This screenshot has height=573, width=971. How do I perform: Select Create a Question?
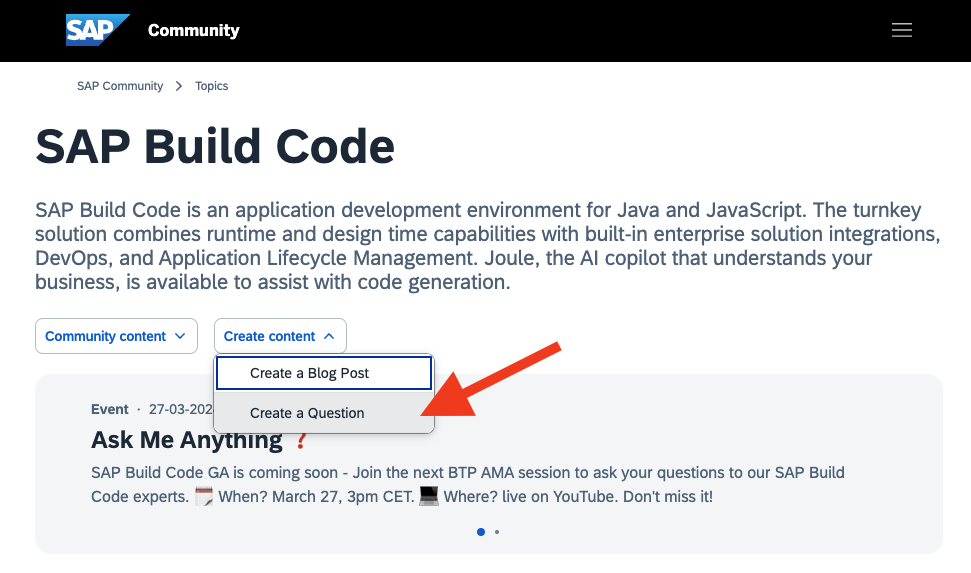(324, 413)
